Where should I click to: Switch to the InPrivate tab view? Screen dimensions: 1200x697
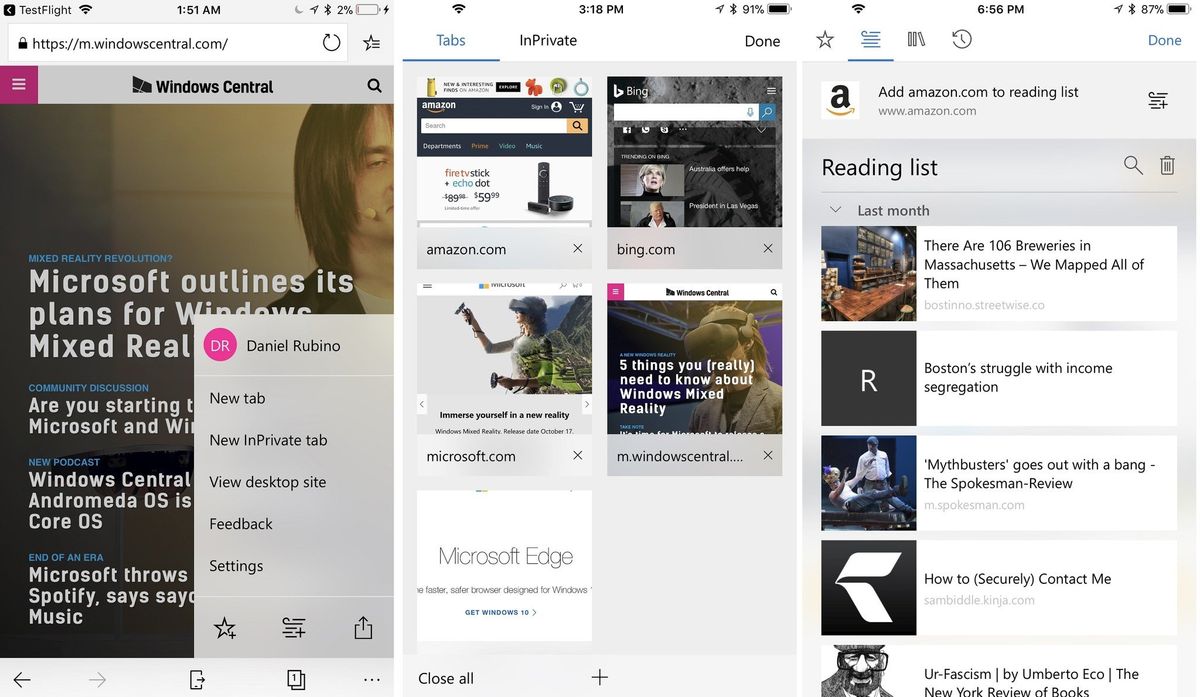click(547, 40)
